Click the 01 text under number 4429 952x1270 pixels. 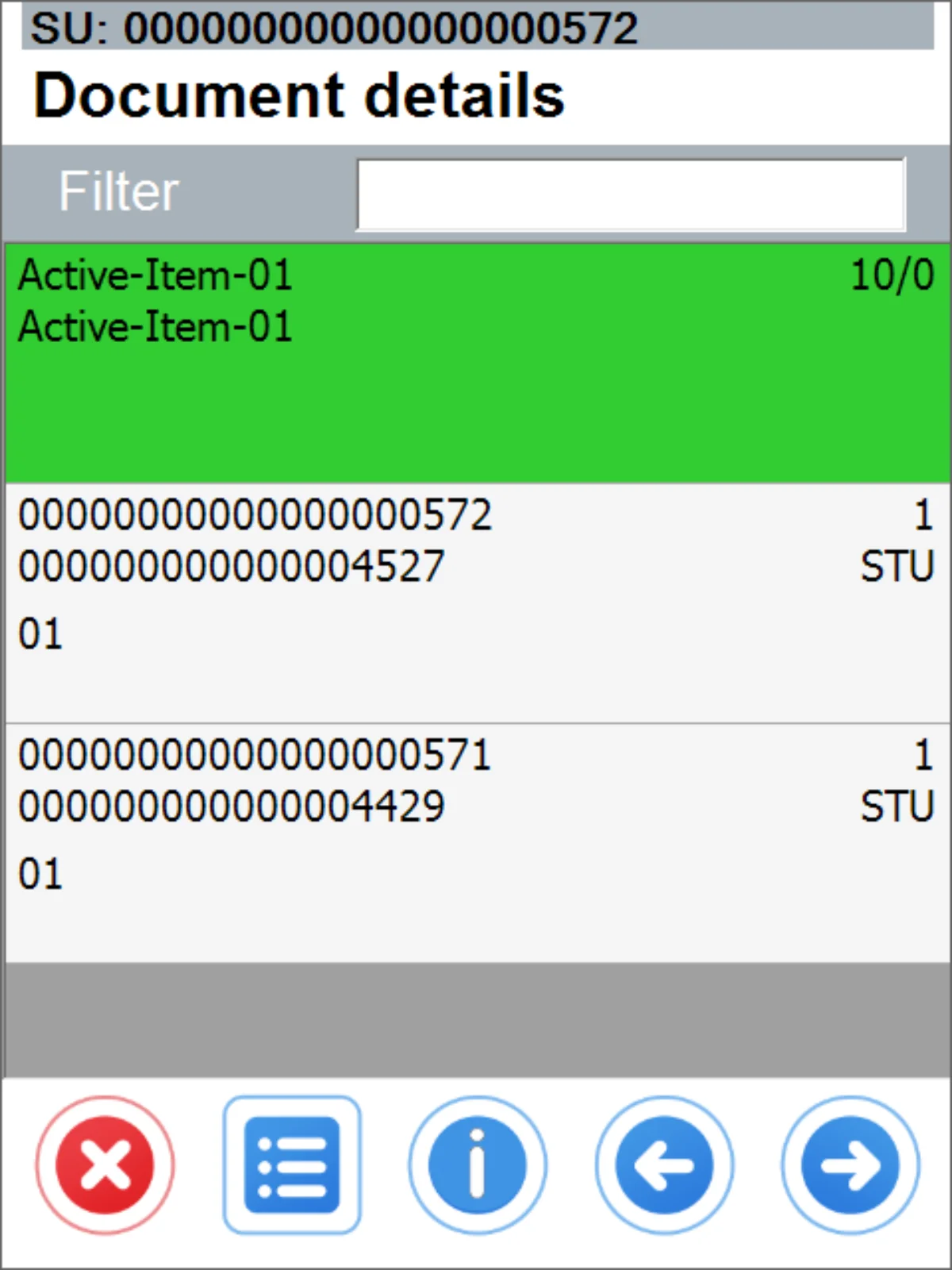[x=40, y=875]
